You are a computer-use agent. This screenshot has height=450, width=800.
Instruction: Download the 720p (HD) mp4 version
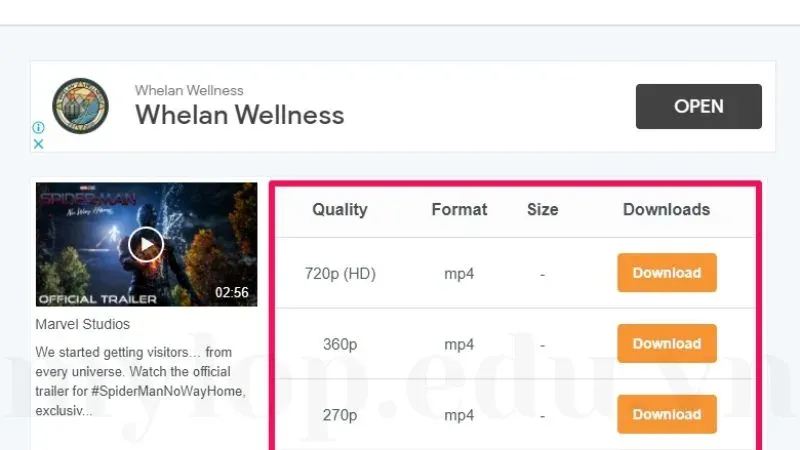click(x=666, y=273)
